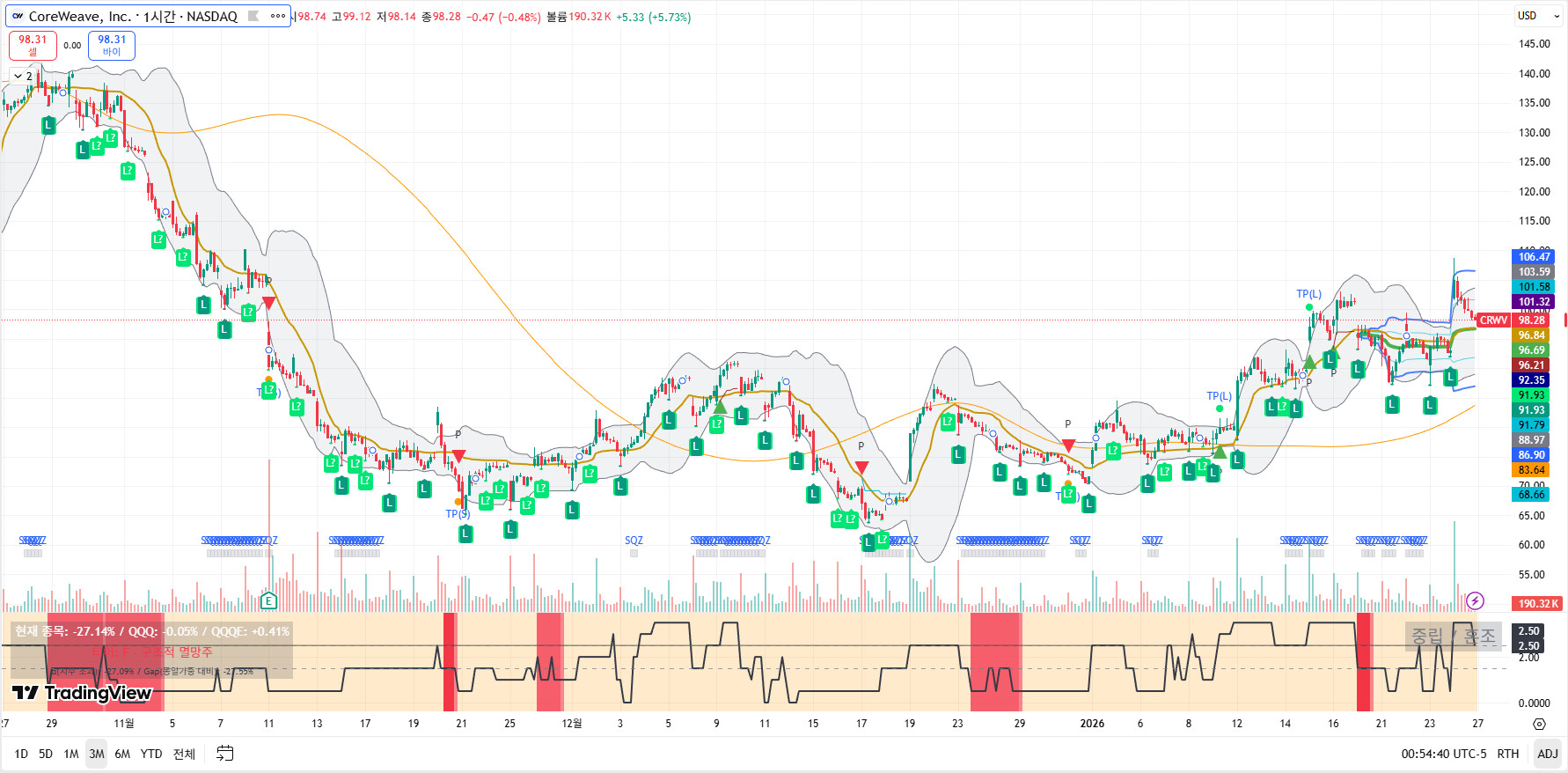
Task: Click the dark blue 92.35 price label
Action: tap(1531, 380)
